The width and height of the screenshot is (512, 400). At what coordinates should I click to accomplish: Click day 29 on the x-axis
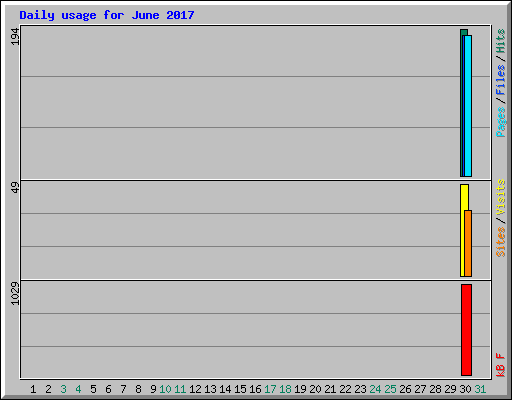pyautogui.click(x=450, y=389)
